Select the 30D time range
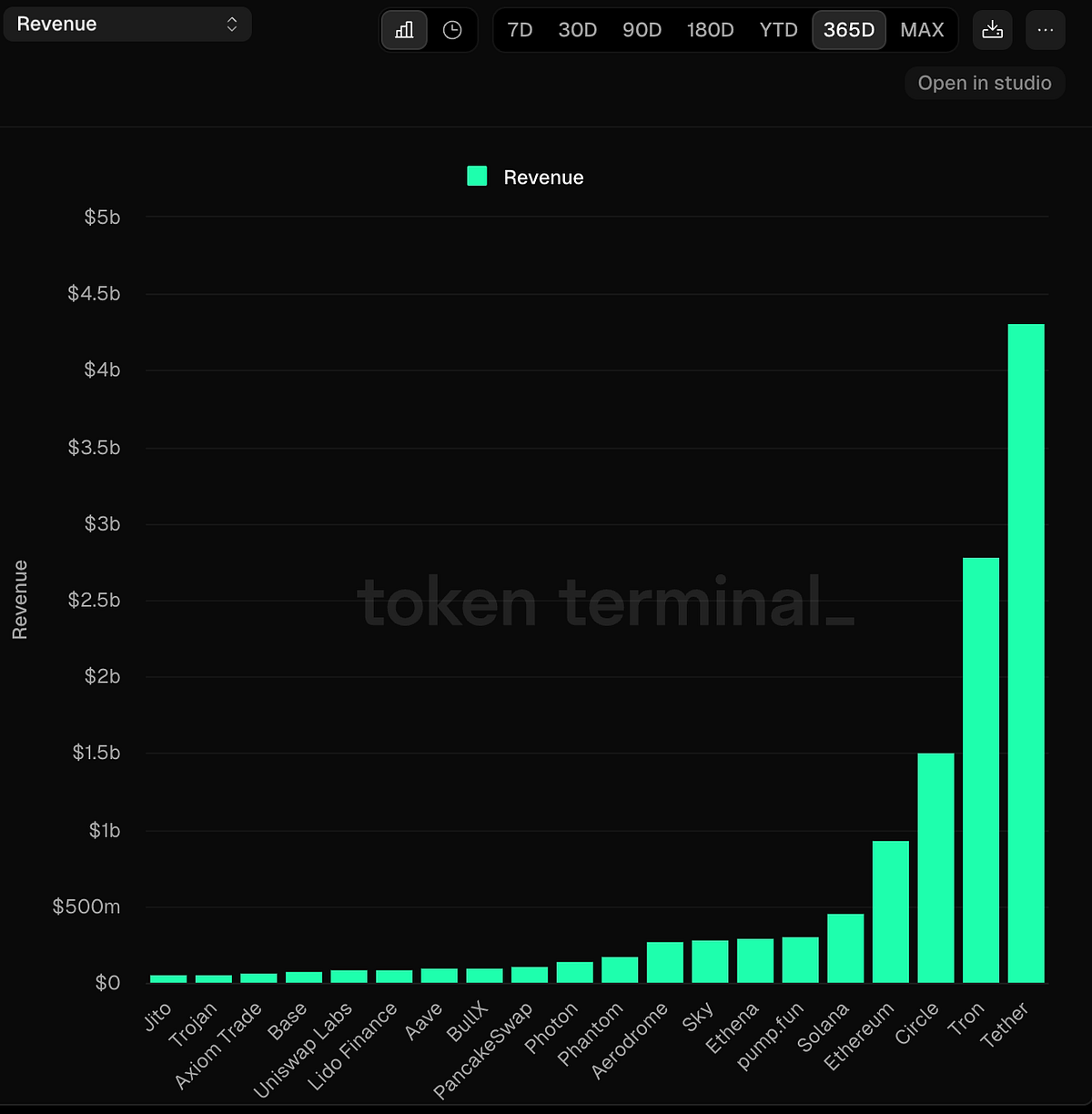This screenshot has height=1114, width=1092. click(x=578, y=30)
